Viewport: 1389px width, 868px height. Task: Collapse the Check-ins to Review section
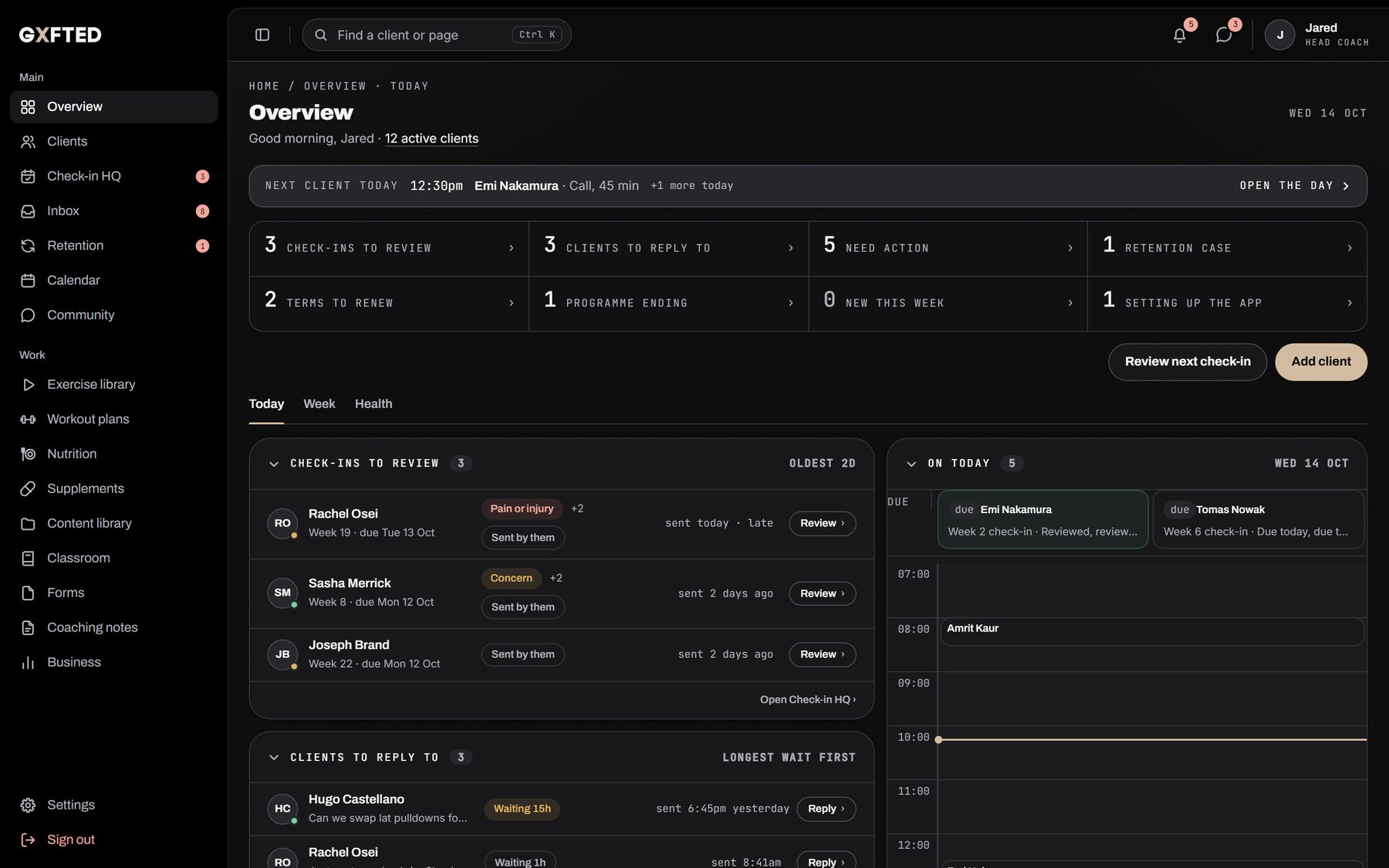point(273,464)
